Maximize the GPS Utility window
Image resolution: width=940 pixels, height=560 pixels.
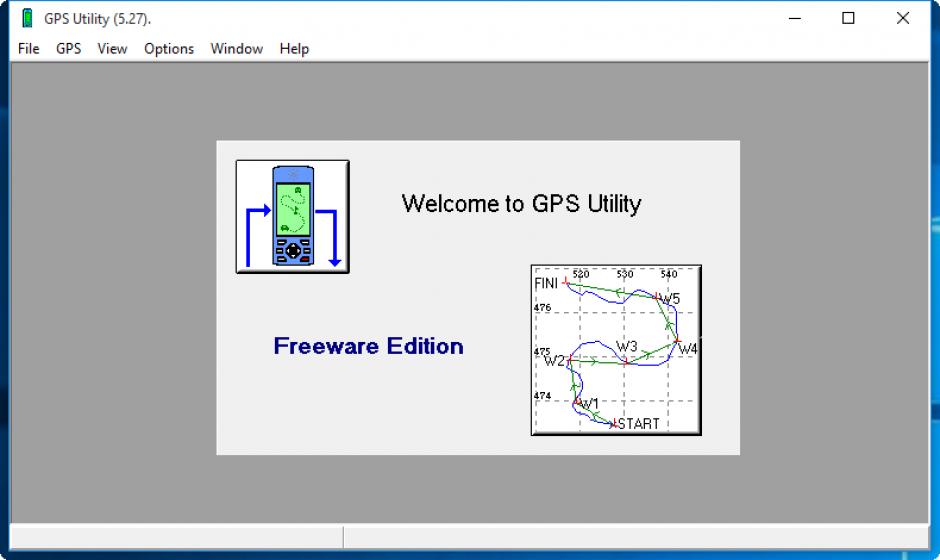(848, 19)
